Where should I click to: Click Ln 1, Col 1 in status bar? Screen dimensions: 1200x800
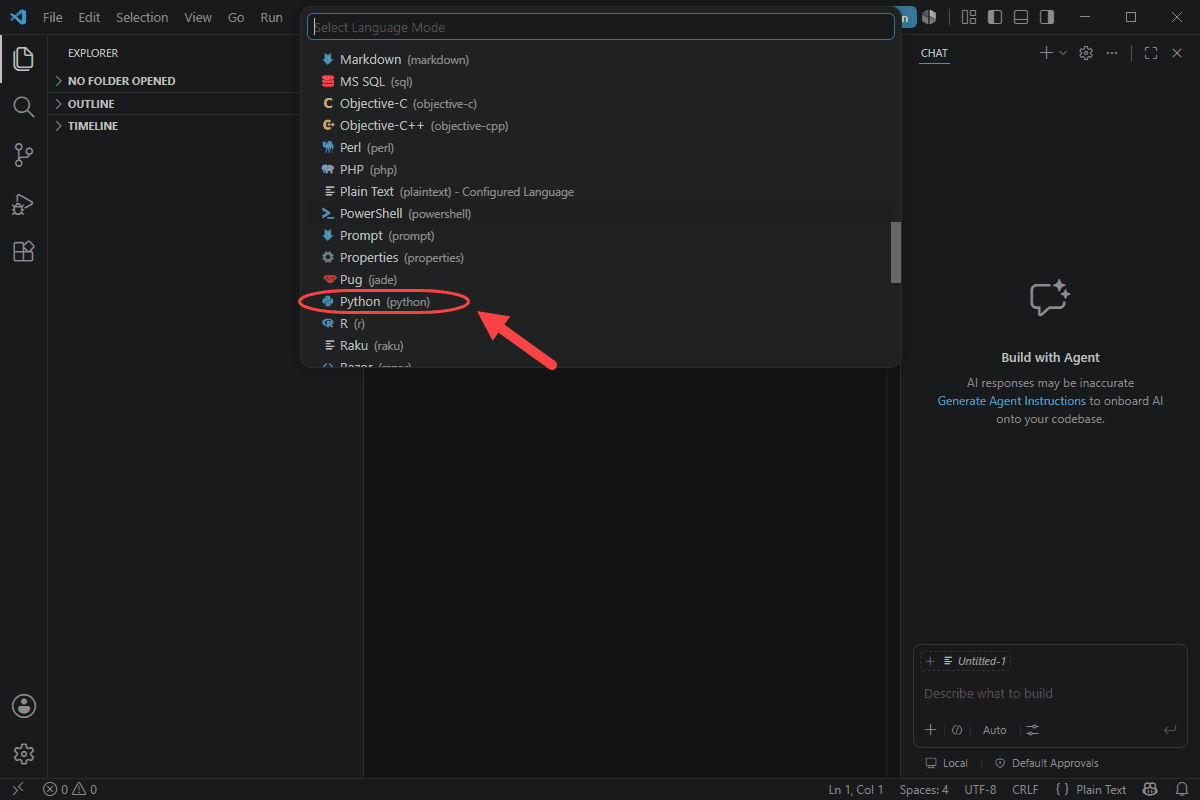[x=856, y=790]
